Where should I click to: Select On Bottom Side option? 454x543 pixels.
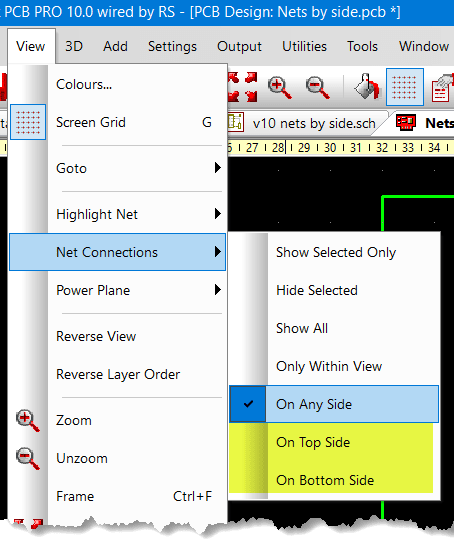(334, 480)
